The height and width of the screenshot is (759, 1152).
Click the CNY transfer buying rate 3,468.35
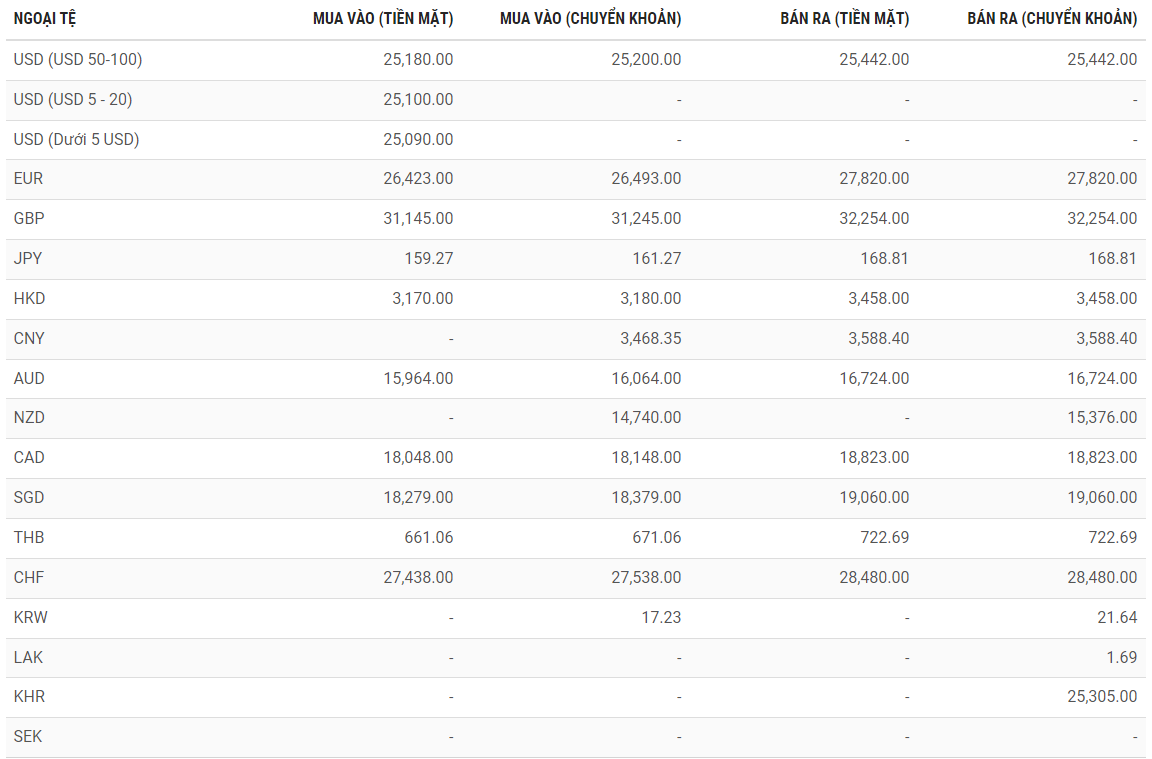point(650,339)
